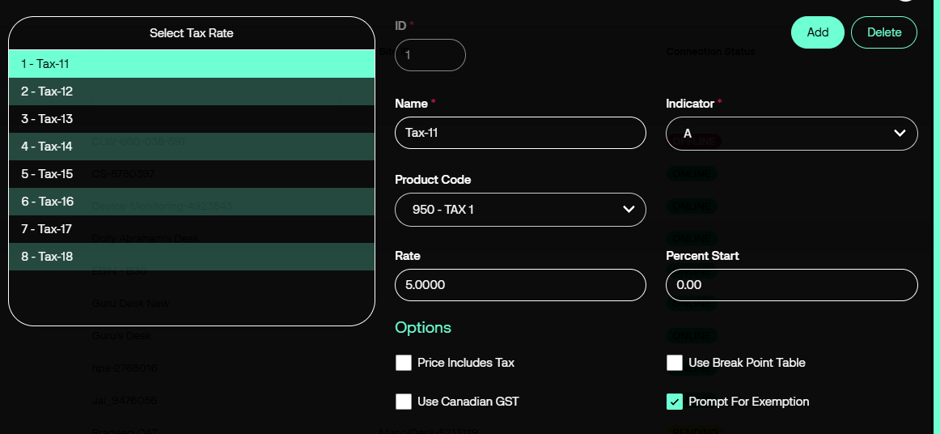Click the Delete button
This screenshot has width=940, height=434.
884,32
